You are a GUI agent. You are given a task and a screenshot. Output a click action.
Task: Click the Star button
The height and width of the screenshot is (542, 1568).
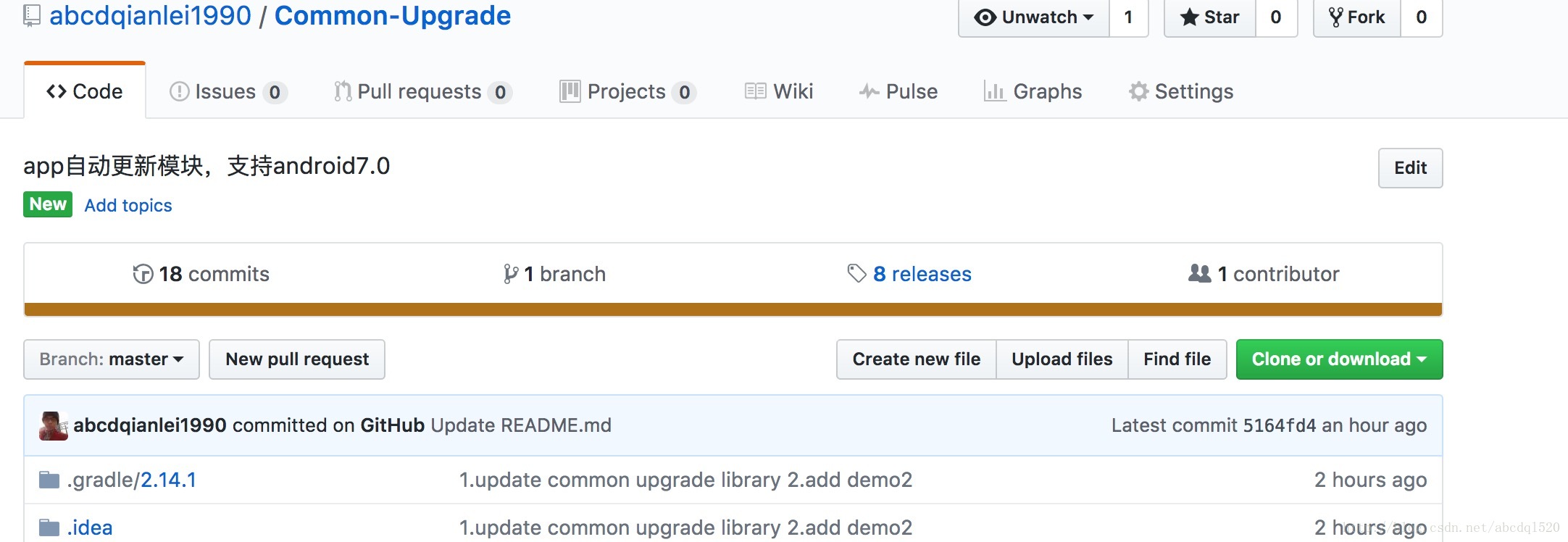click(x=1209, y=17)
